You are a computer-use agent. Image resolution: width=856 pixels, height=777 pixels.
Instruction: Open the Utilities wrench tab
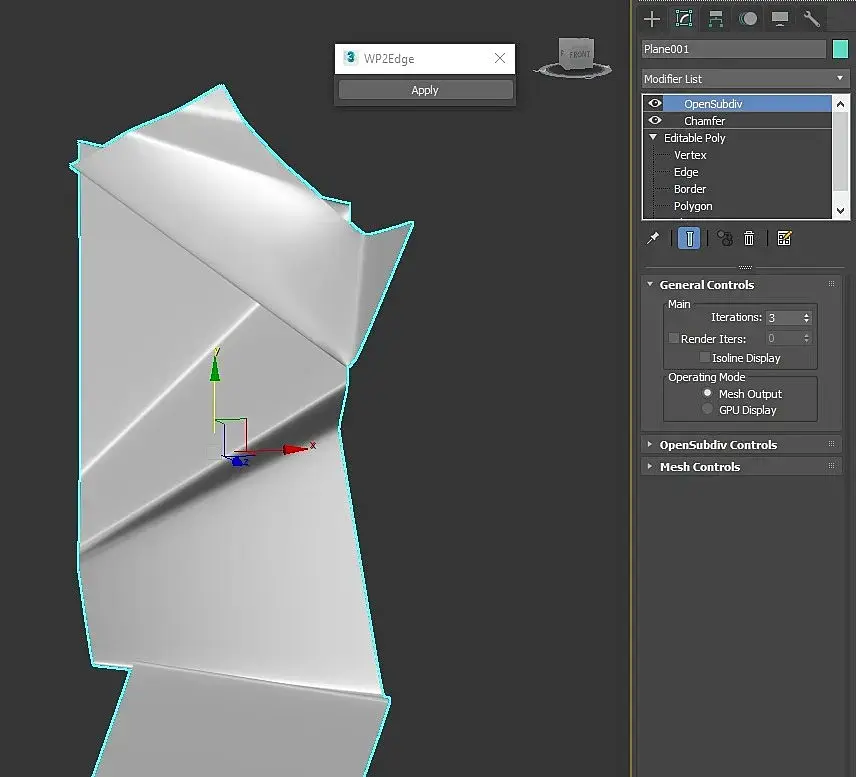(x=812, y=19)
